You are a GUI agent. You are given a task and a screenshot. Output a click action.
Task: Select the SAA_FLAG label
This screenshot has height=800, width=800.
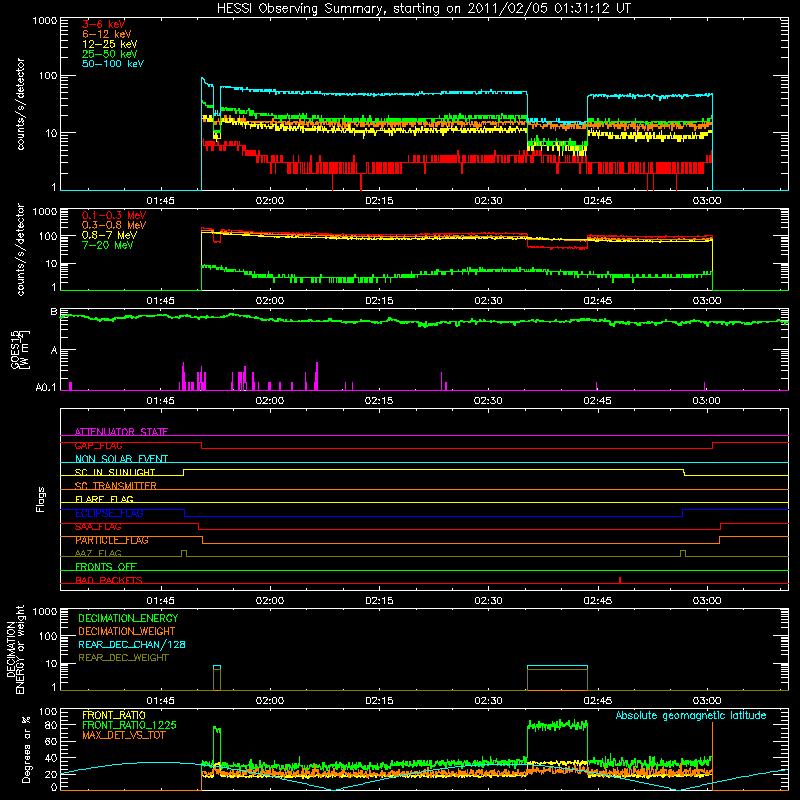(98, 527)
